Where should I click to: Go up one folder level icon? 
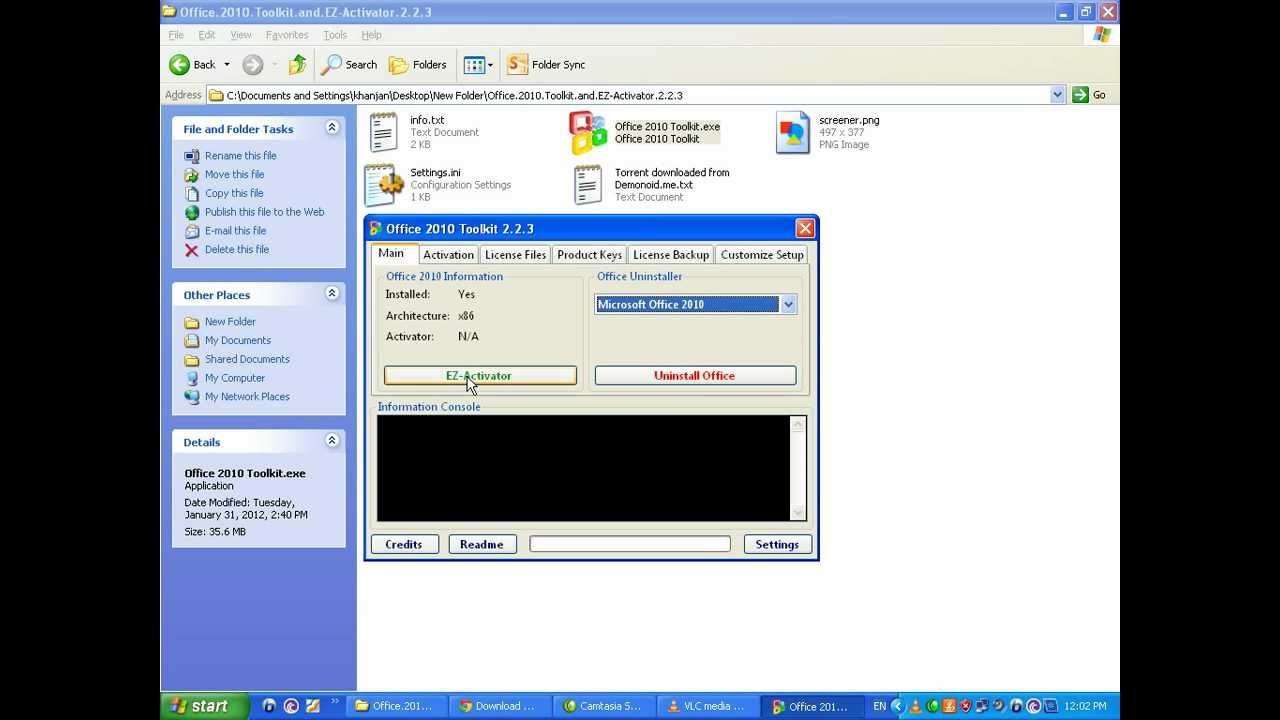point(297,65)
